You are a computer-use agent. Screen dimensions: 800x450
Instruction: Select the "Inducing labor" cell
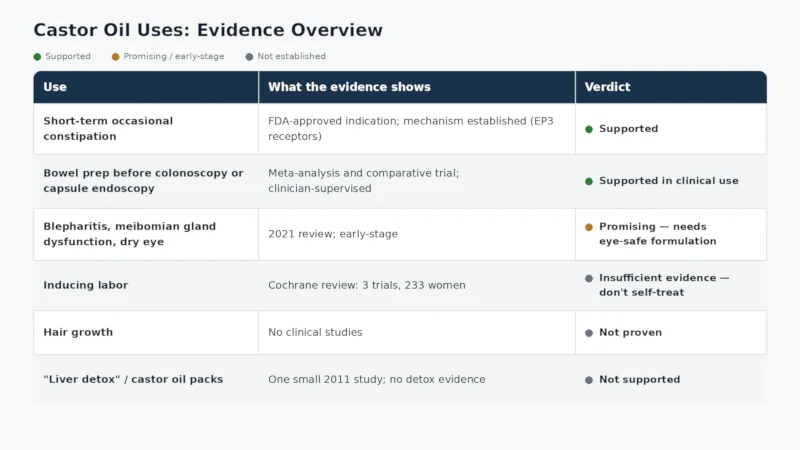(146, 285)
